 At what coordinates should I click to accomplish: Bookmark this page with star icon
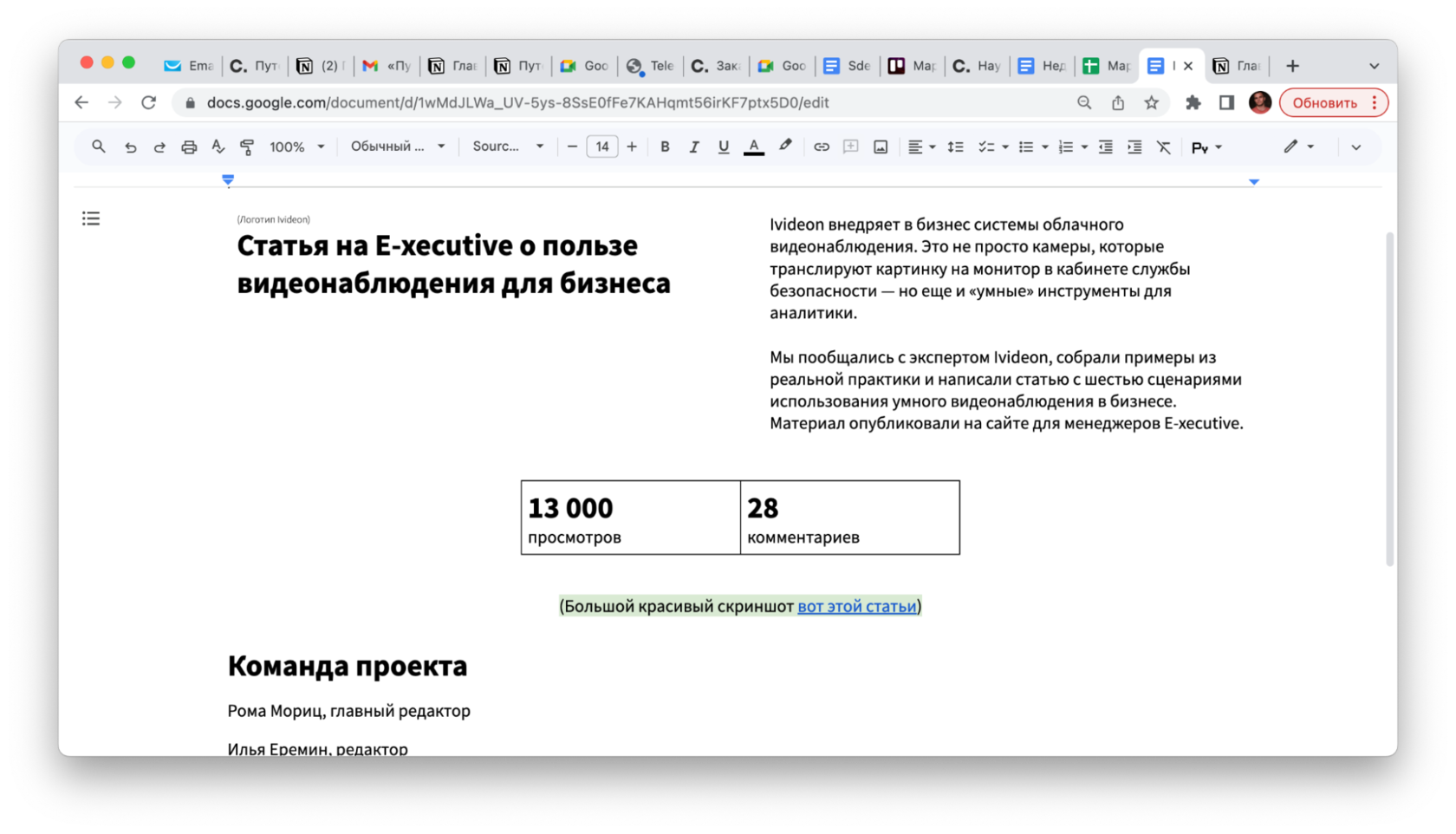1151,102
